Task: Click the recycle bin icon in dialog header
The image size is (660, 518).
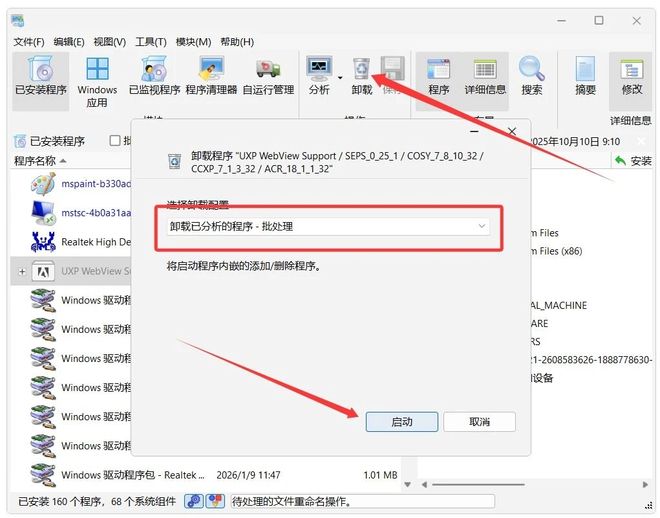Action: click(174, 162)
